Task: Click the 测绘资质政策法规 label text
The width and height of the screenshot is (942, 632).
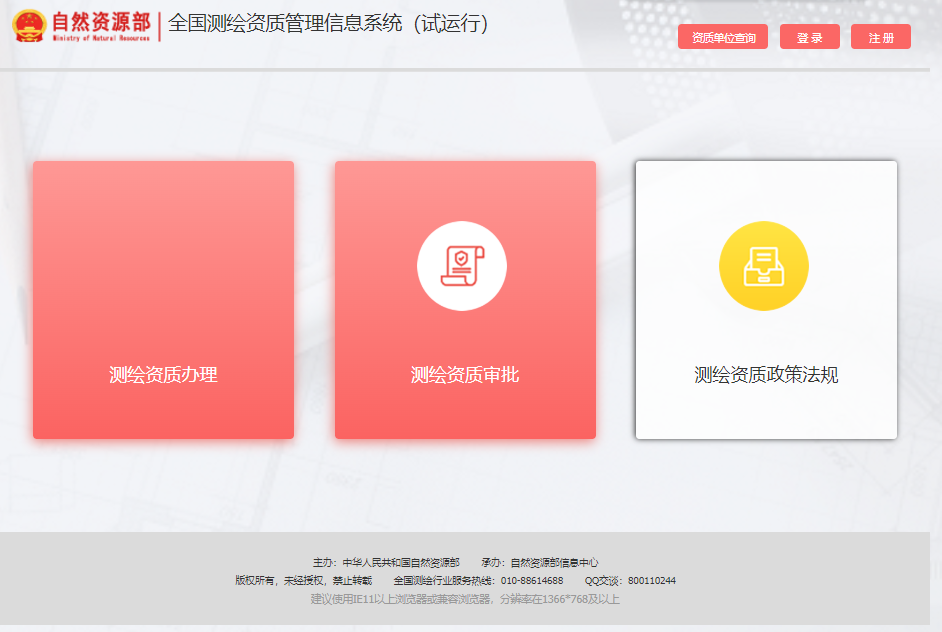Action: pyautogui.click(x=766, y=375)
